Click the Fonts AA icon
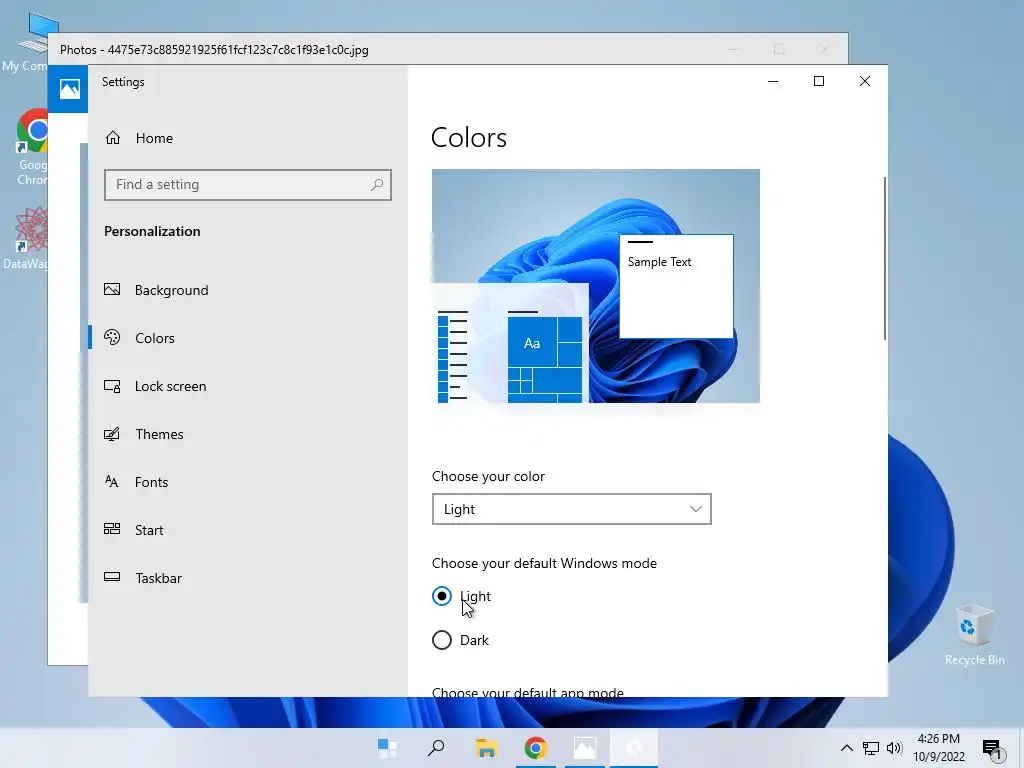1024x768 pixels. click(112, 481)
